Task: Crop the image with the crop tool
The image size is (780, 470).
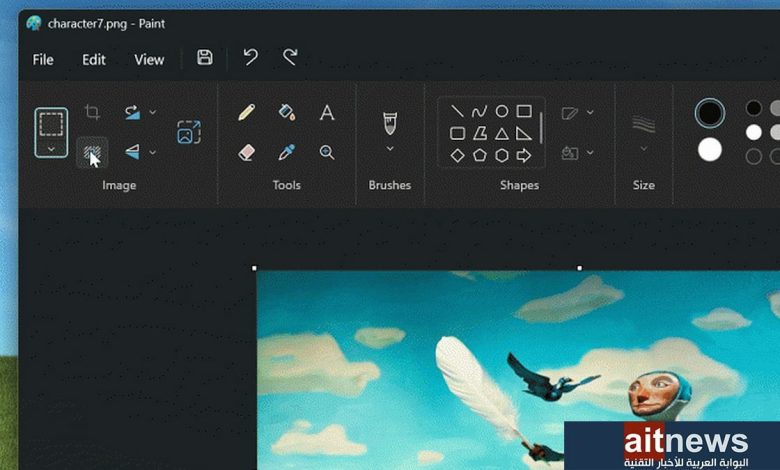Action: pyautogui.click(x=92, y=112)
